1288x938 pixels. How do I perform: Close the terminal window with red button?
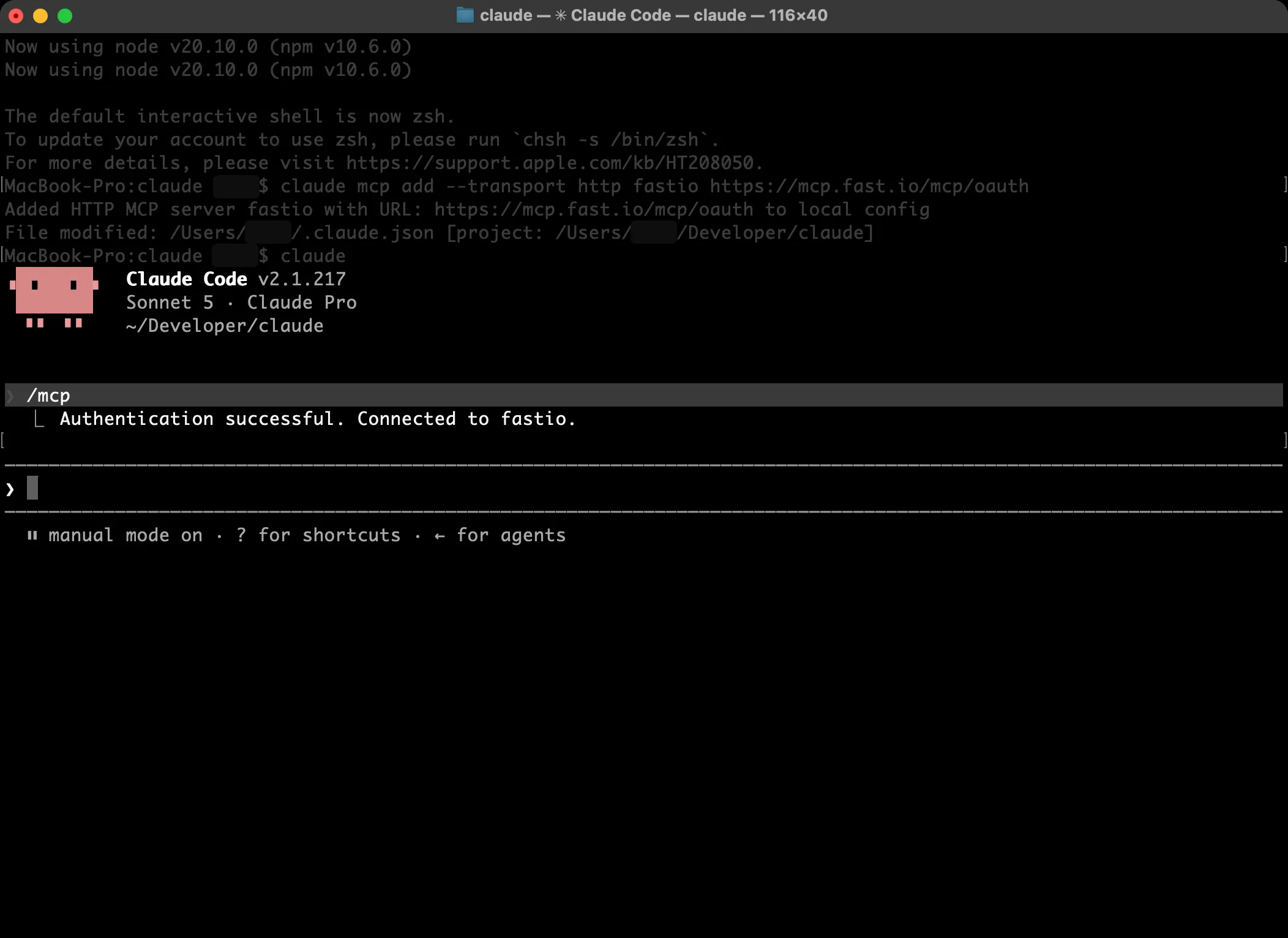(17, 16)
